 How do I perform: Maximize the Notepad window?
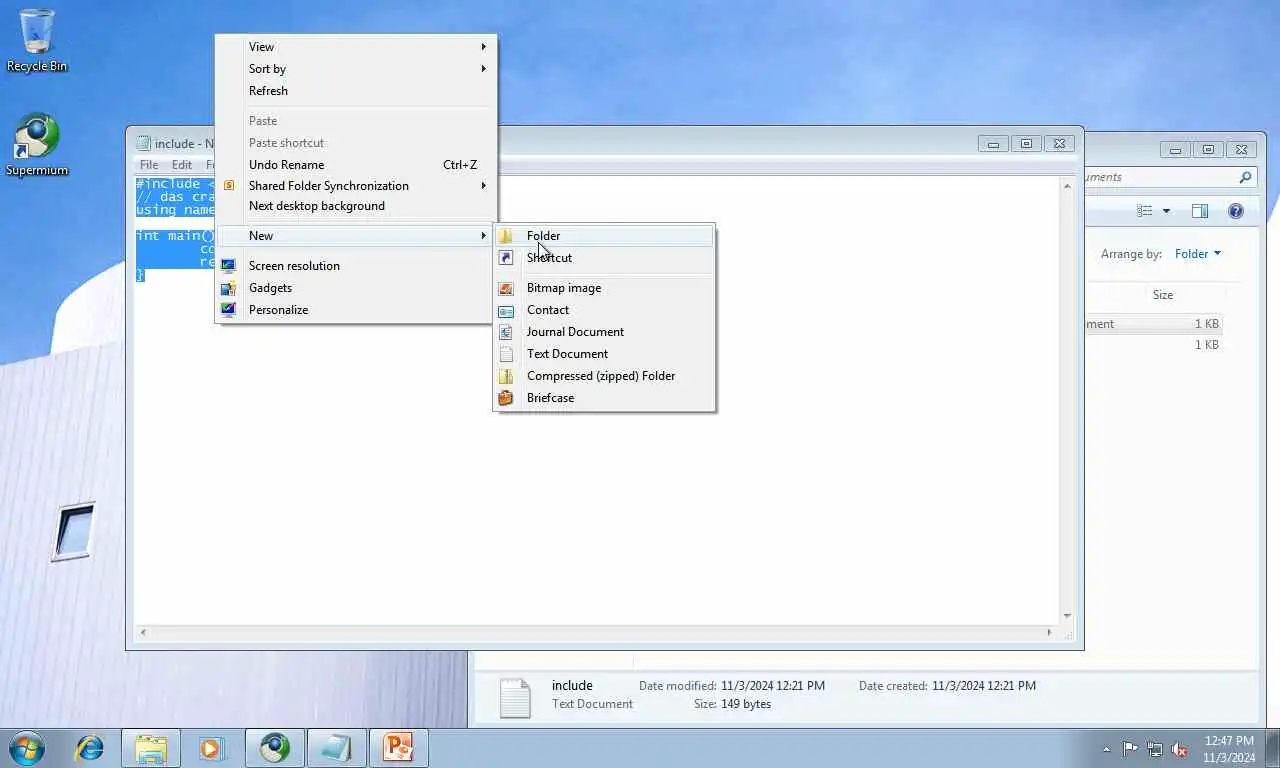click(1026, 144)
